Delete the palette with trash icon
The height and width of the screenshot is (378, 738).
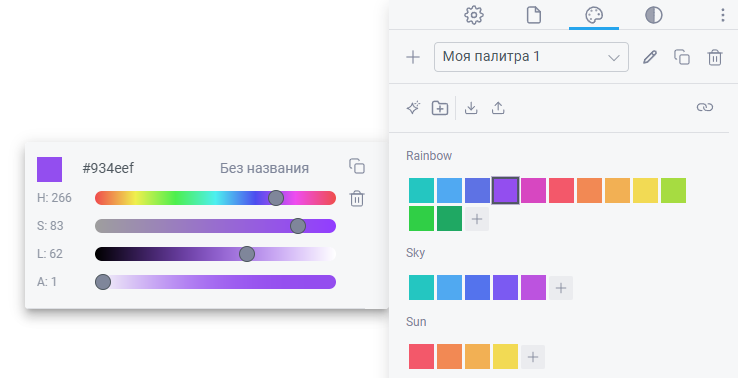click(714, 57)
